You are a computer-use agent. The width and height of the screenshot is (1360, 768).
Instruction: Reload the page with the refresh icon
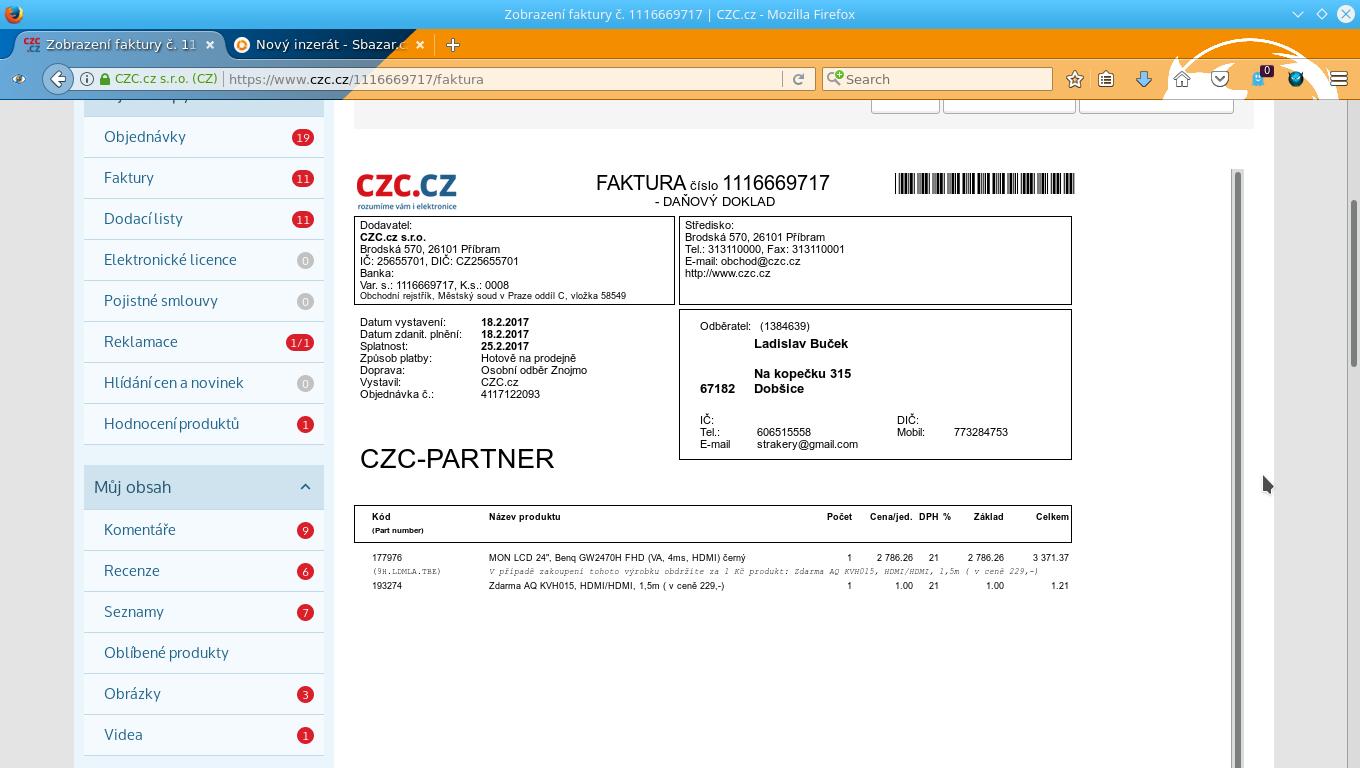(798, 79)
